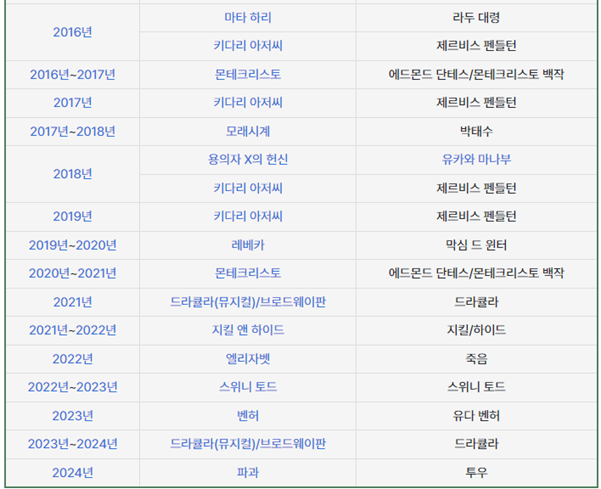Click 몬테크리스토 in the 2016년~2017년 row
601x489 pixels.
coord(248,74)
